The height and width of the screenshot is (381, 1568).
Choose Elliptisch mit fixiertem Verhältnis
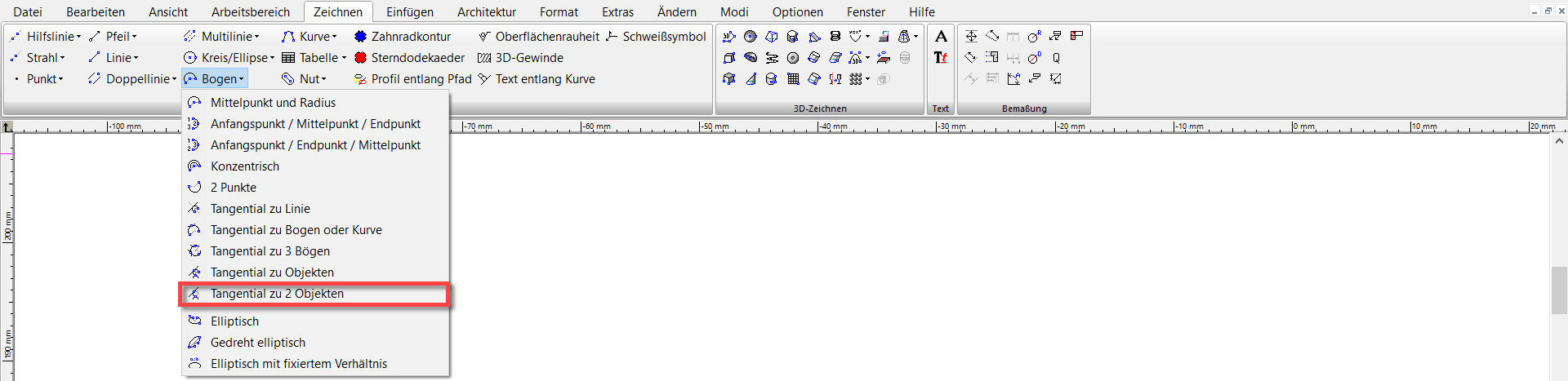coord(315,364)
